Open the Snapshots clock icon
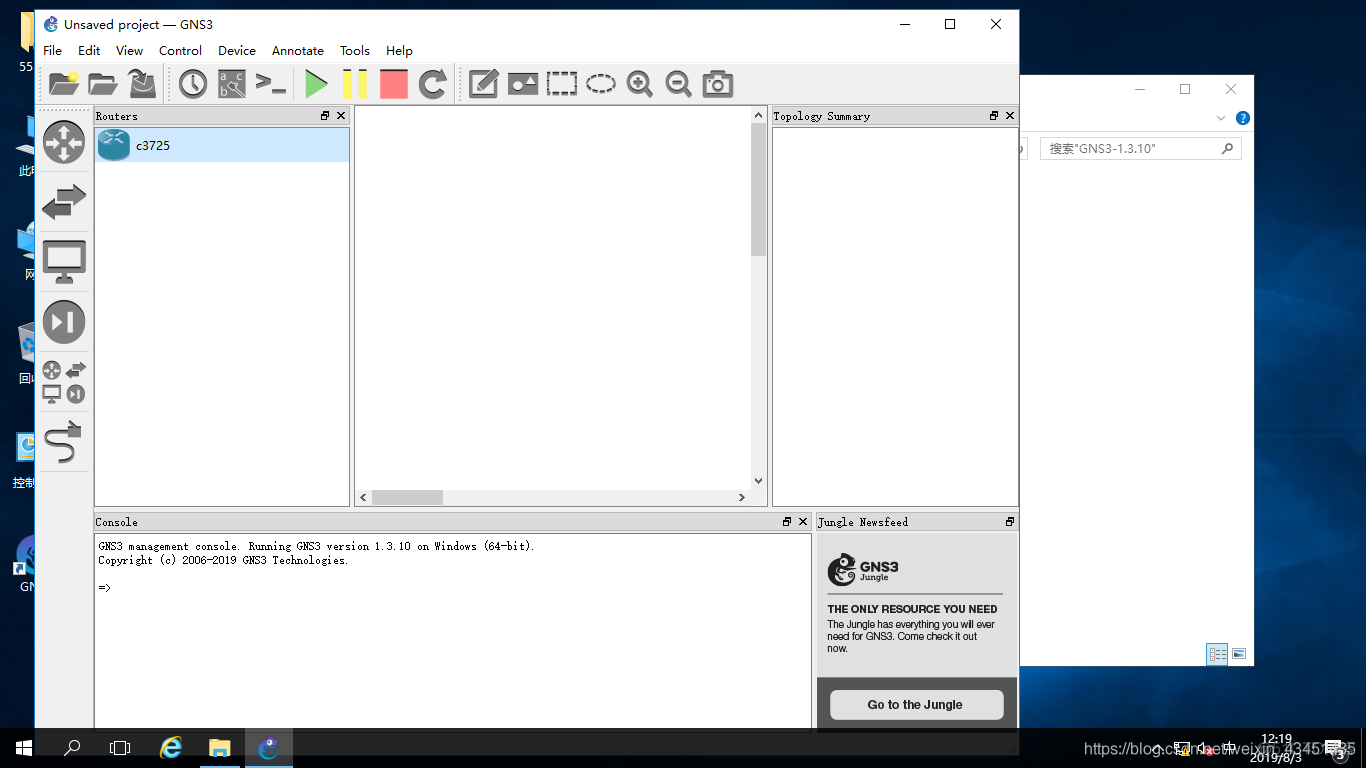Image resolution: width=1366 pixels, height=768 pixels. tap(193, 84)
